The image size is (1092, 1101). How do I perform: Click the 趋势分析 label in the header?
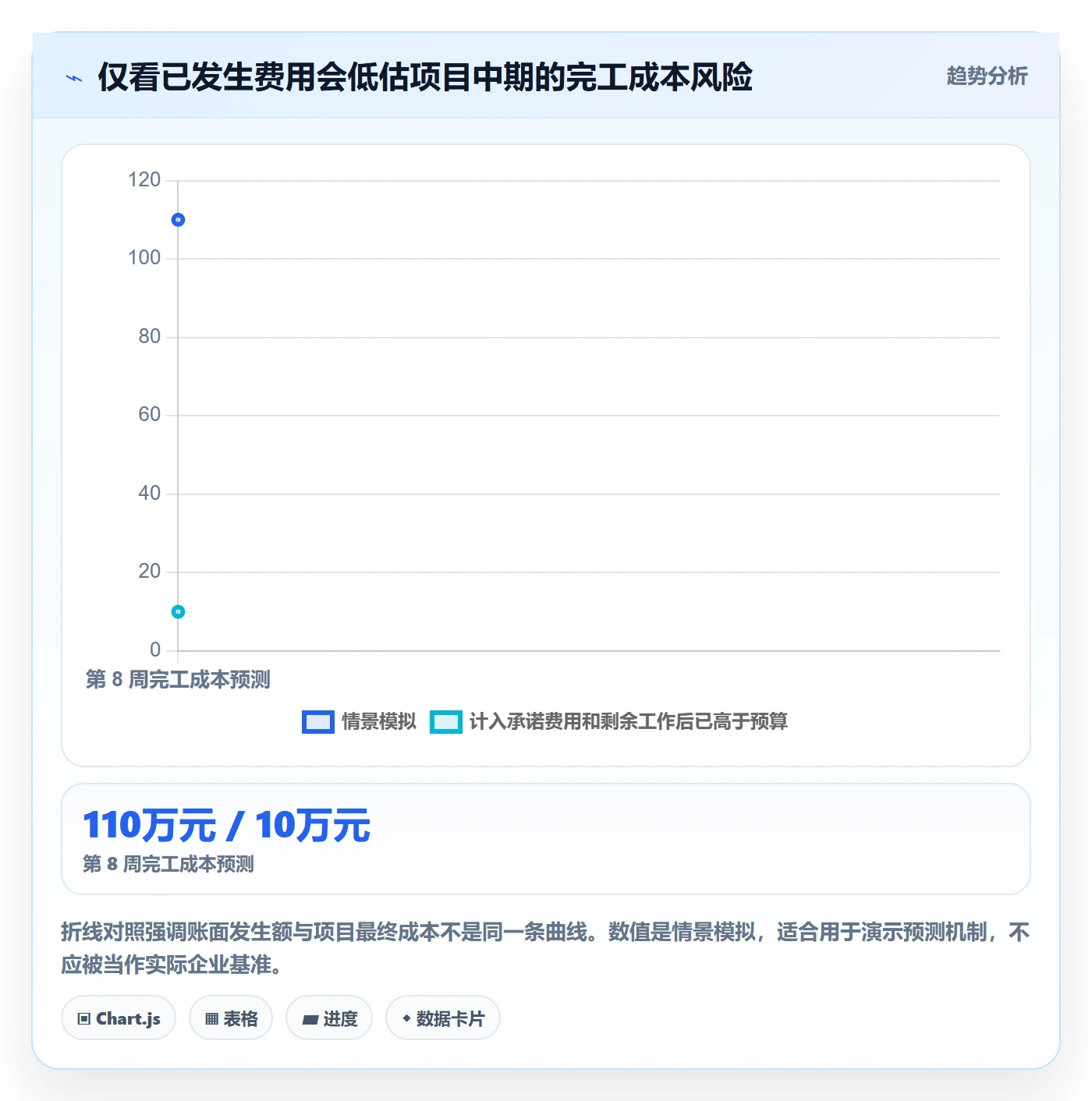pyautogui.click(x=987, y=76)
